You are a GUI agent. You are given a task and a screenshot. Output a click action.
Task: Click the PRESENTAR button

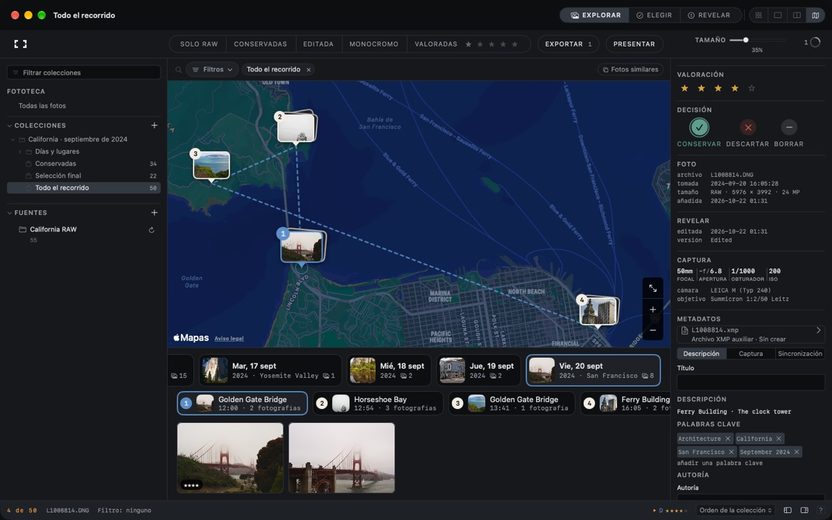pyautogui.click(x=634, y=44)
